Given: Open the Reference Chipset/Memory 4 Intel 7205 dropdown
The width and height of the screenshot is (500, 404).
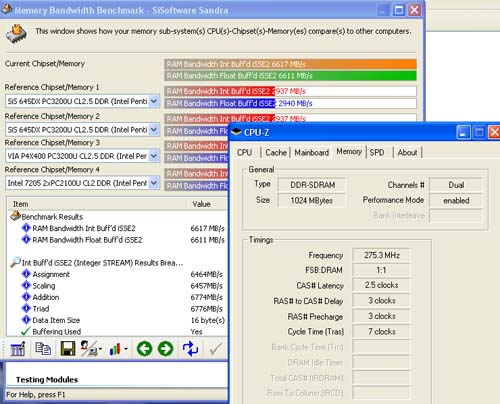Looking at the screenshot, I should click(x=154, y=183).
